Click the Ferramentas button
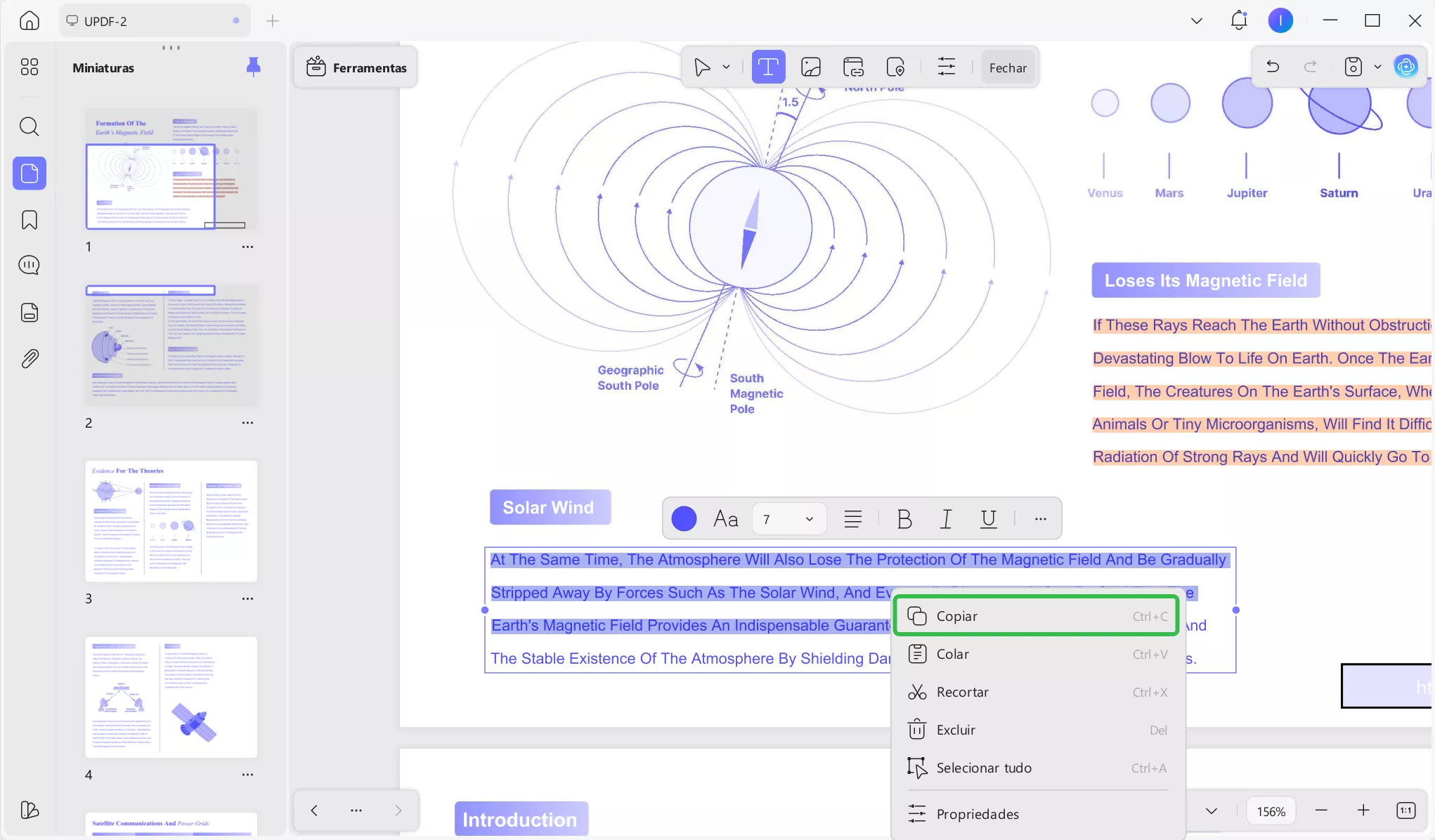 point(356,67)
